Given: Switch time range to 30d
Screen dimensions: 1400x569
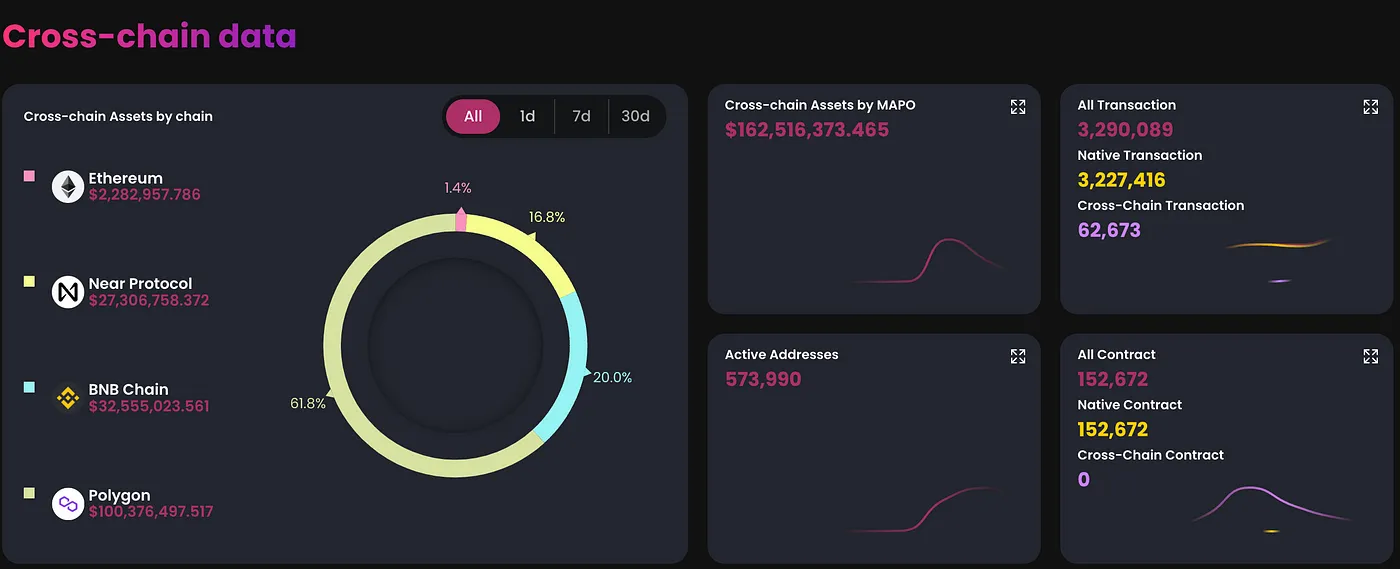Looking at the screenshot, I should (635, 117).
